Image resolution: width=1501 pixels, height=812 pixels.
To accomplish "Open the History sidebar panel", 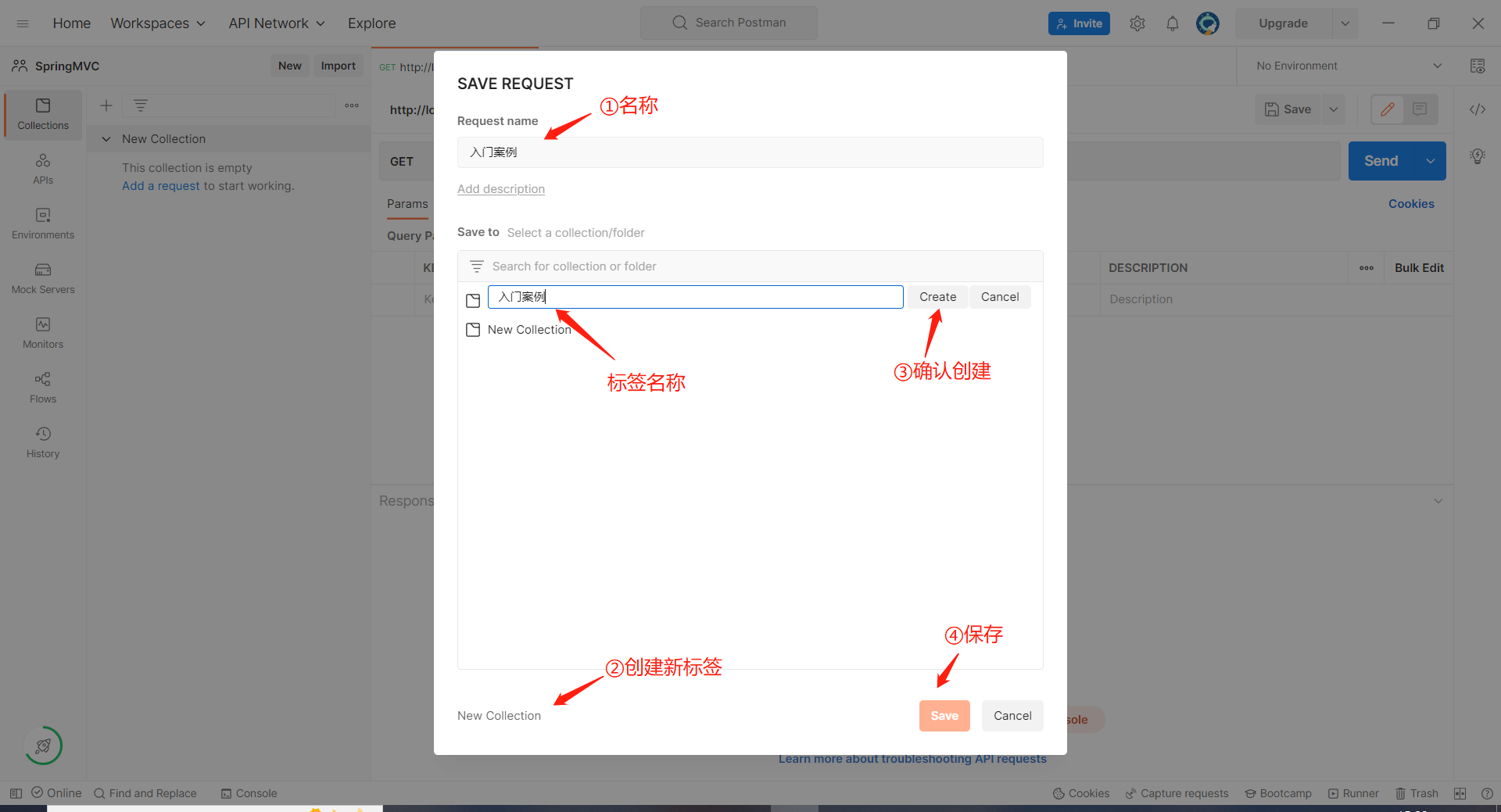I will point(43,442).
